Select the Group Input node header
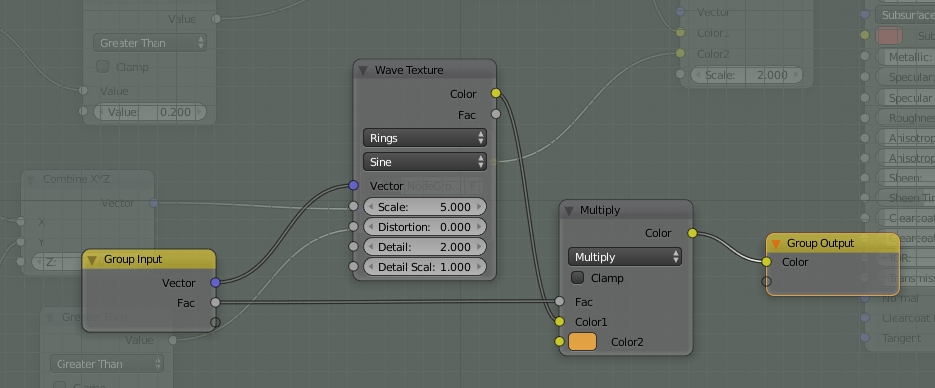 pyautogui.click(x=148, y=259)
